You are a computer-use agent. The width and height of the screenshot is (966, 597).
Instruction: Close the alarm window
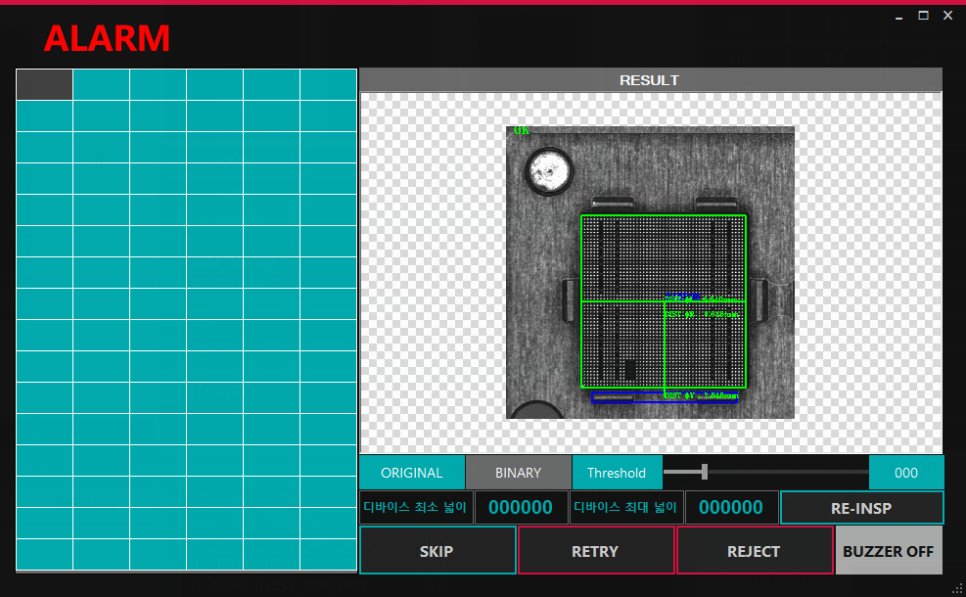coord(948,15)
